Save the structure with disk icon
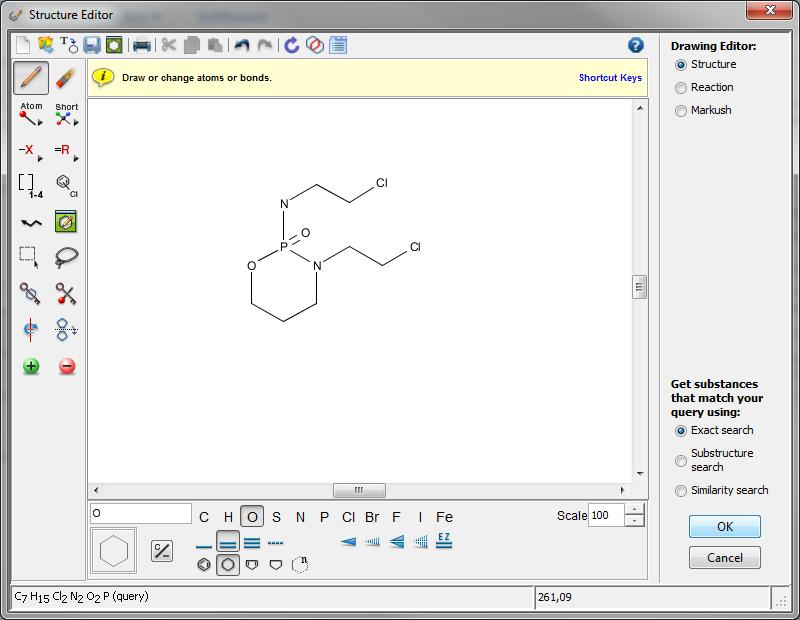Screen dimensions: 800x620 92,45
